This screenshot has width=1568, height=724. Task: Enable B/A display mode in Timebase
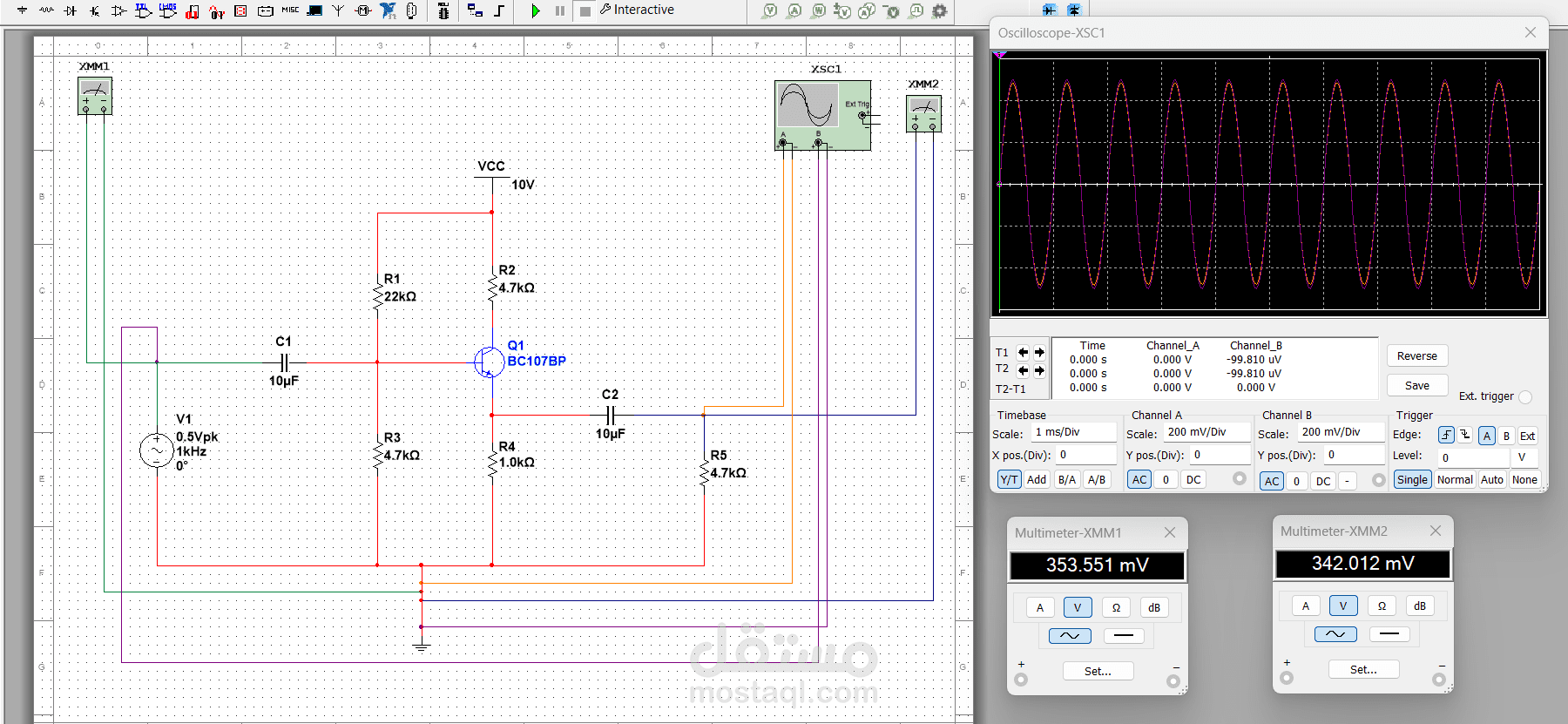tap(1066, 479)
